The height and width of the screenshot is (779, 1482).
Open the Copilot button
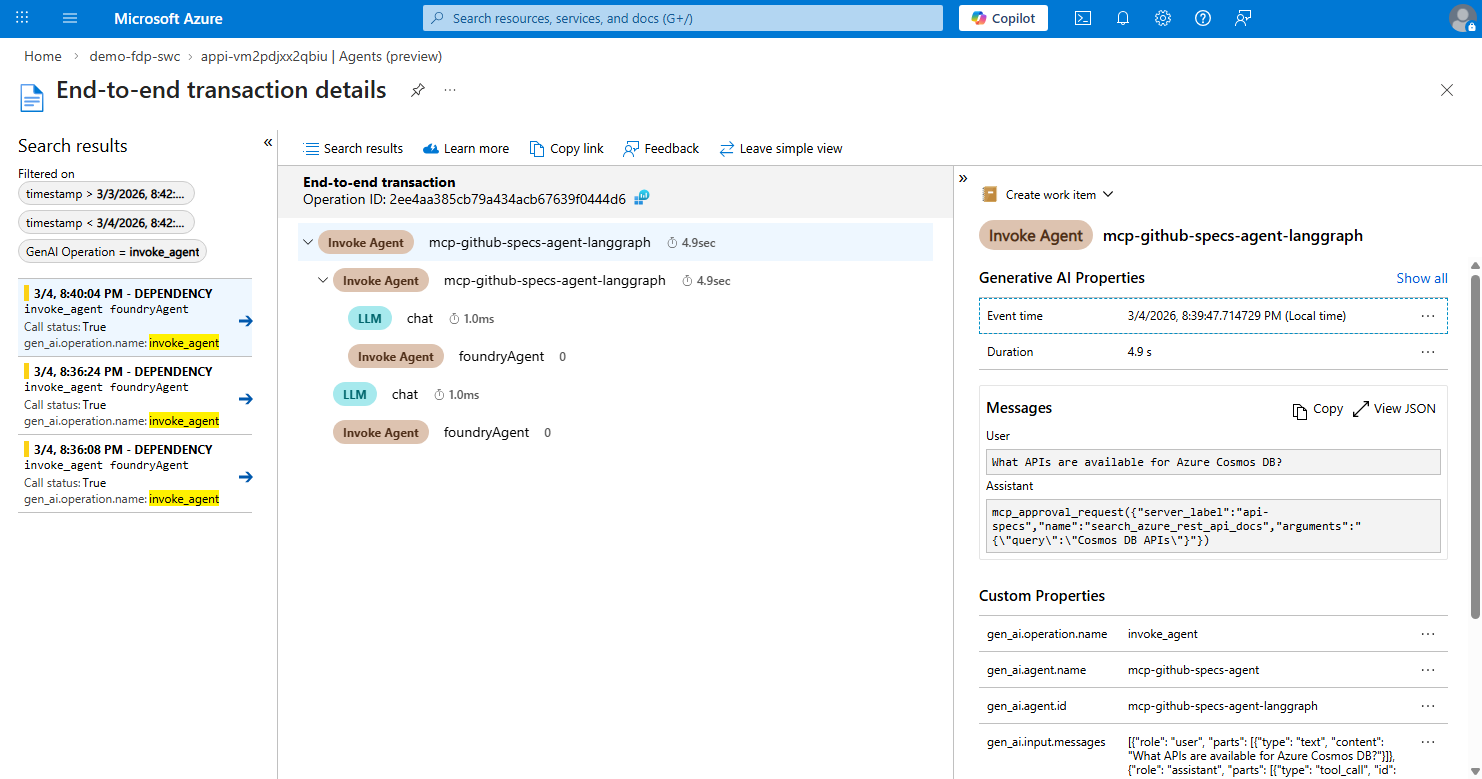pyautogui.click(x=1004, y=18)
